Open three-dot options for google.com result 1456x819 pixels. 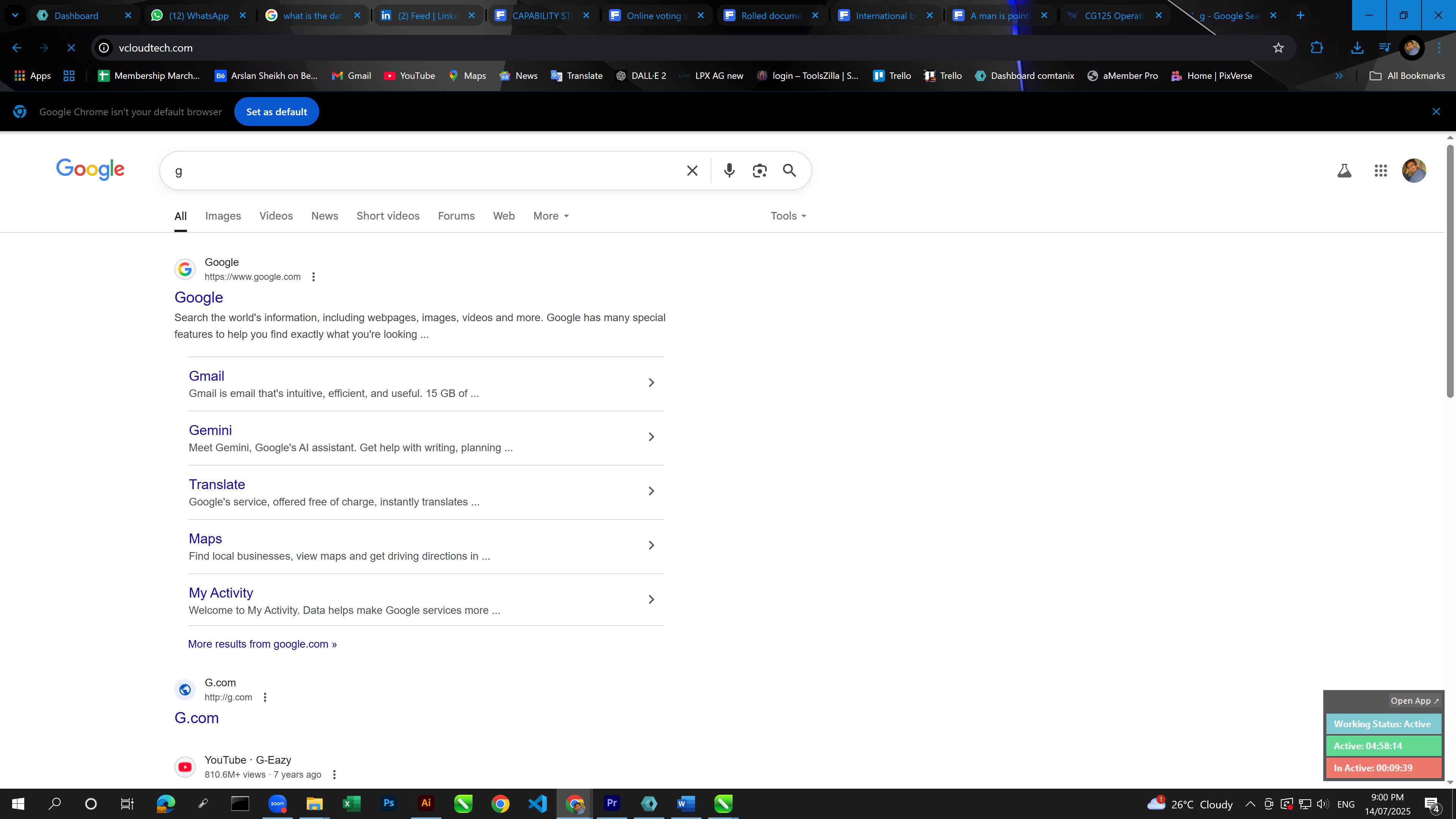[x=313, y=276]
